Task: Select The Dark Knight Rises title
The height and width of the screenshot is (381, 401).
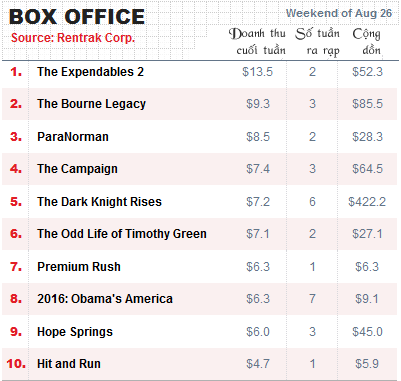Action: [99, 202]
